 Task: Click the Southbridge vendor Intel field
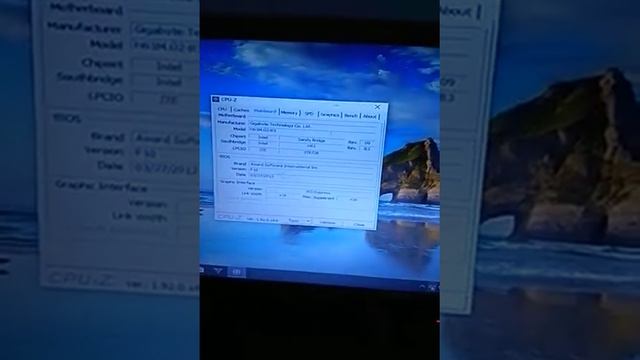263,143
